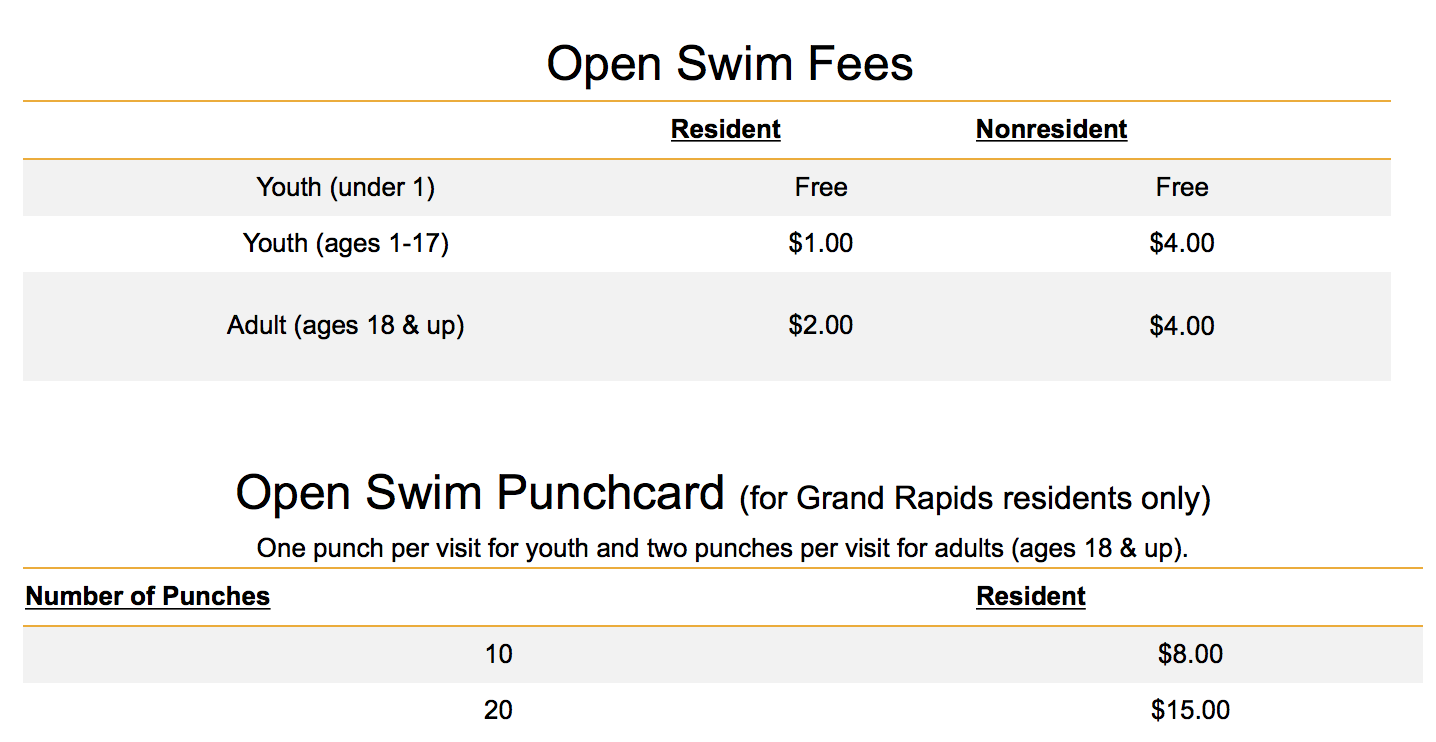Select the Adult (ages 18 & up) label
Image resolution: width=1436 pixels, height=742 pixels.
pyautogui.click(x=345, y=325)
